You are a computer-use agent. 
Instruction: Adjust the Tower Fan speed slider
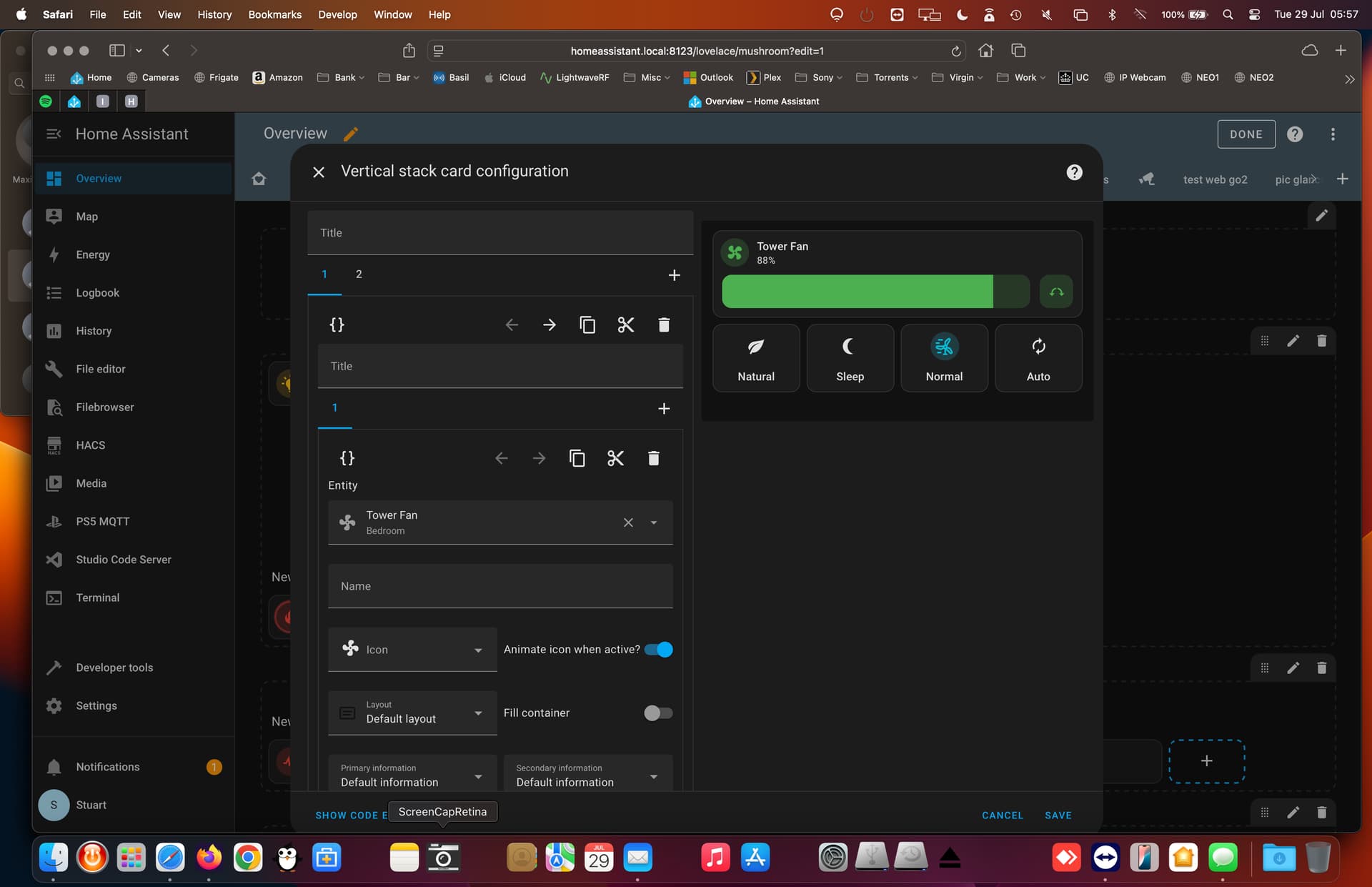click(875, 292)
